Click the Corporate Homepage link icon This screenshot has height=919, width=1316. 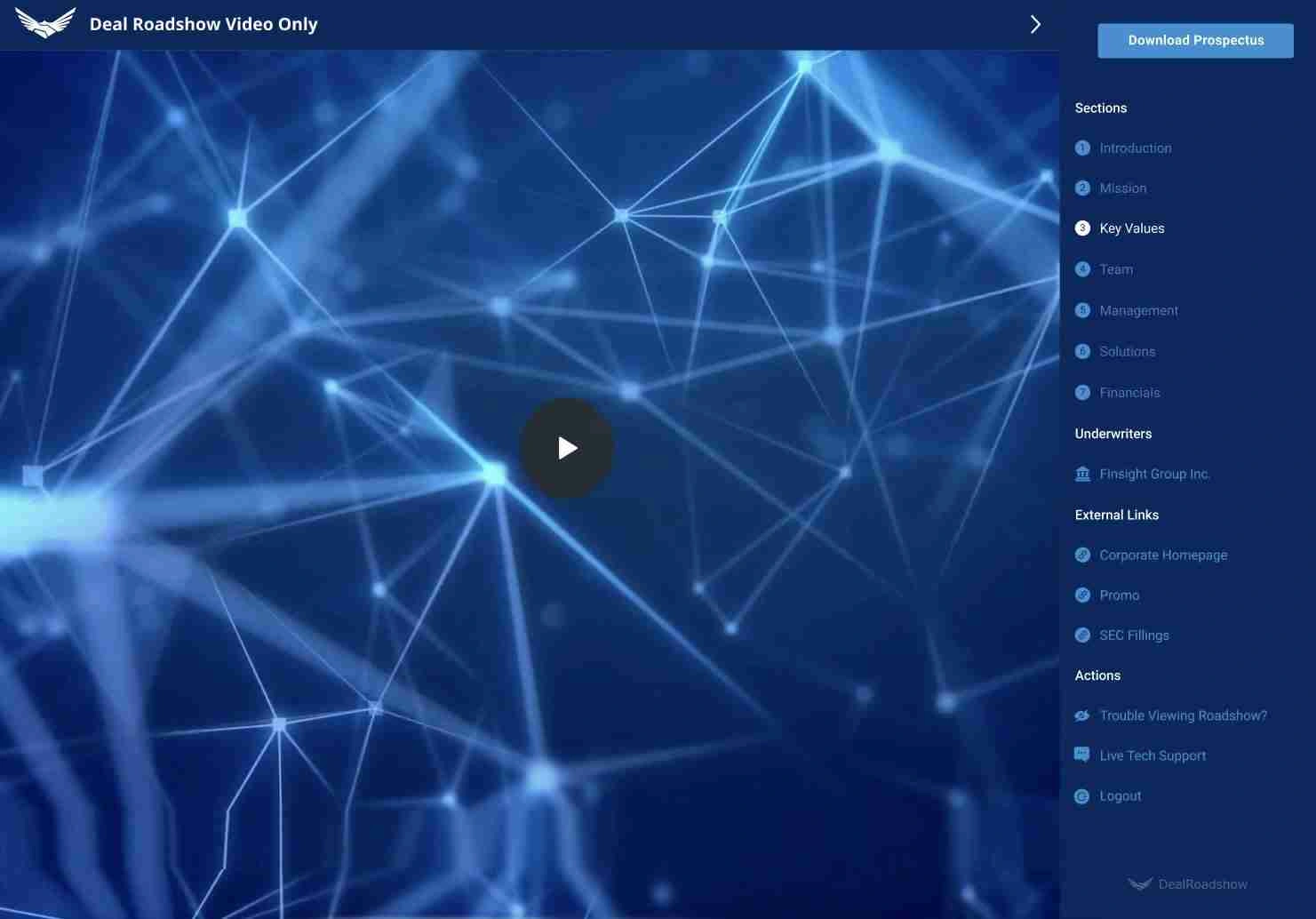pyautogui.click(x=1082, y=555)
